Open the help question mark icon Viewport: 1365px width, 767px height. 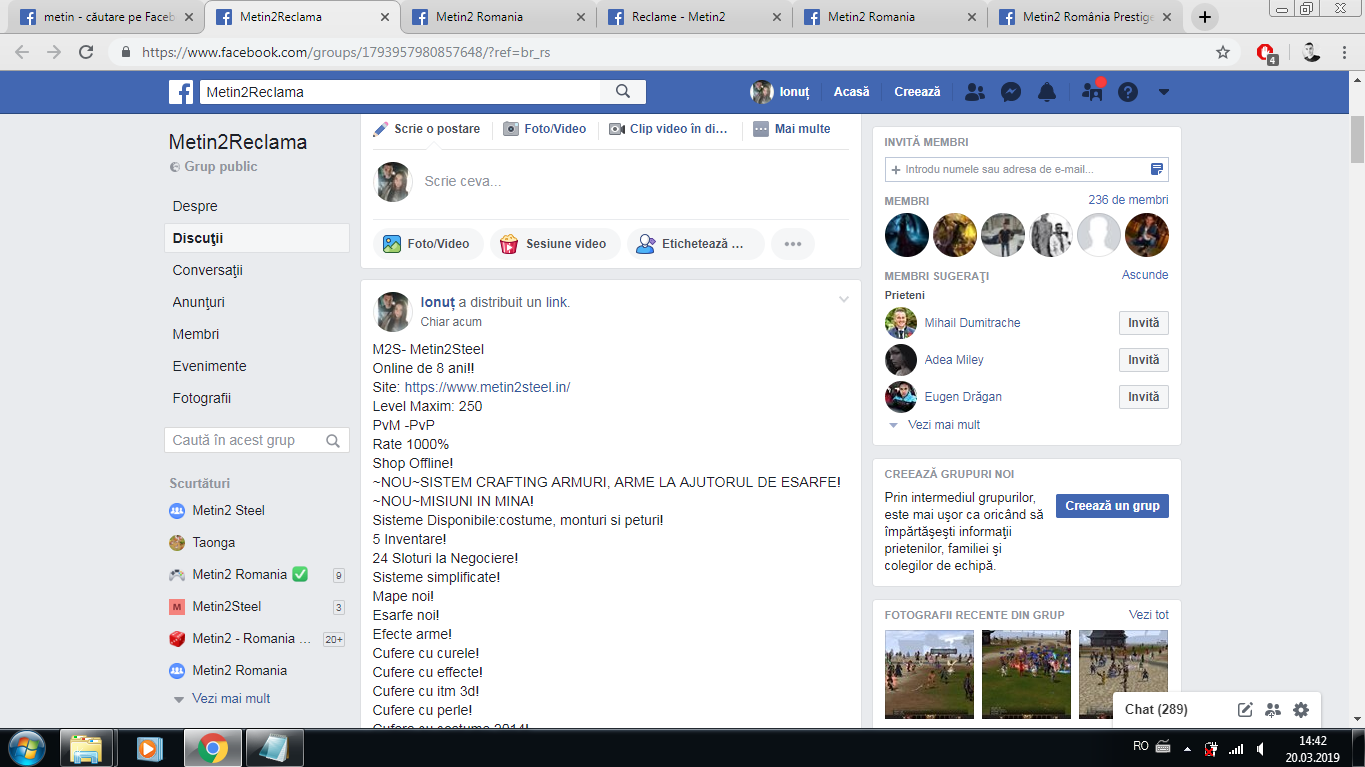[1128, 92]
